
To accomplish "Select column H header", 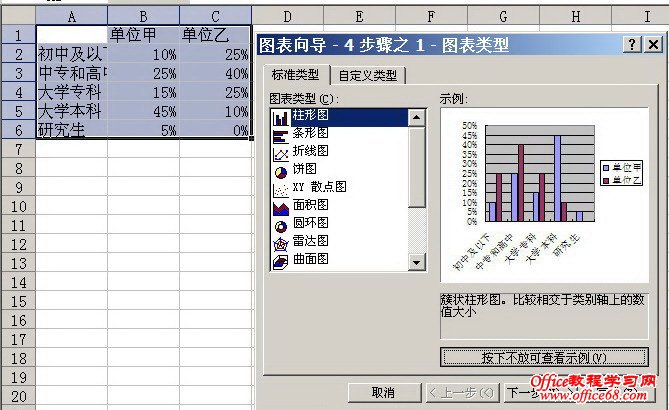I will click(576, 16).
